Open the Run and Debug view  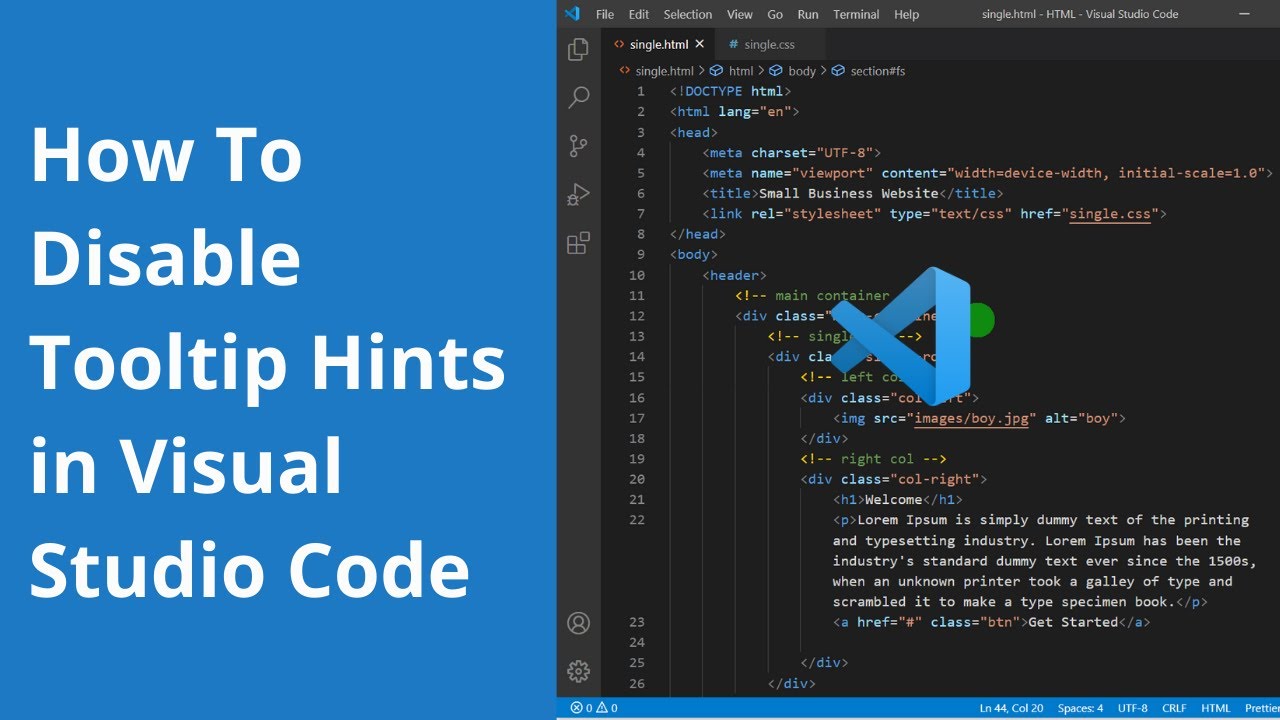click(x=578, y=194)
